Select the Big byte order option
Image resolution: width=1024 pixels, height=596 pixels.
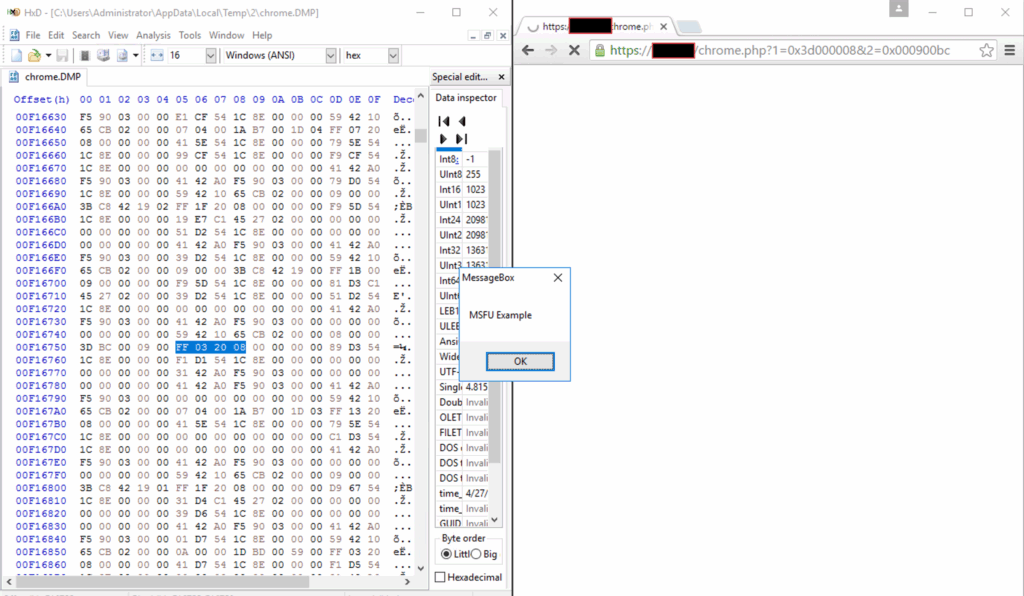pyautogui.click(x=477, y=555)
